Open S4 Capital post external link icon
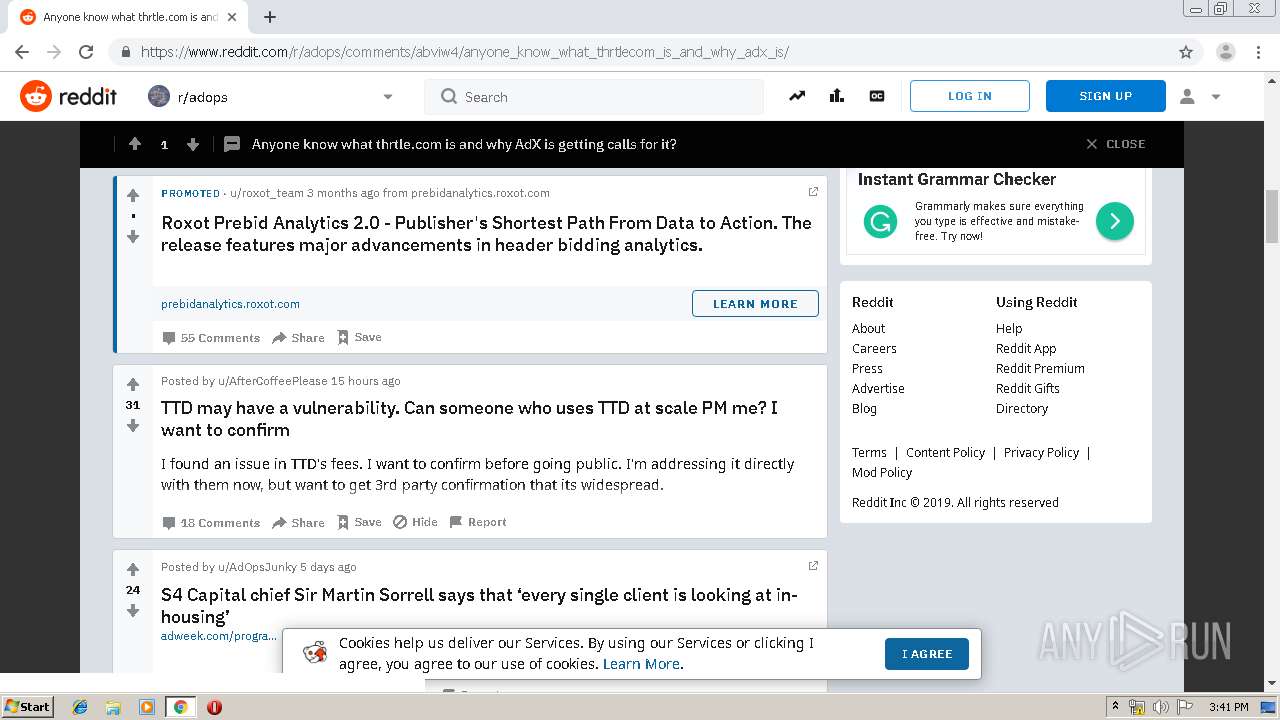Image resolution: width=1280 pixels, height=720 pixels. click(813, 566)
